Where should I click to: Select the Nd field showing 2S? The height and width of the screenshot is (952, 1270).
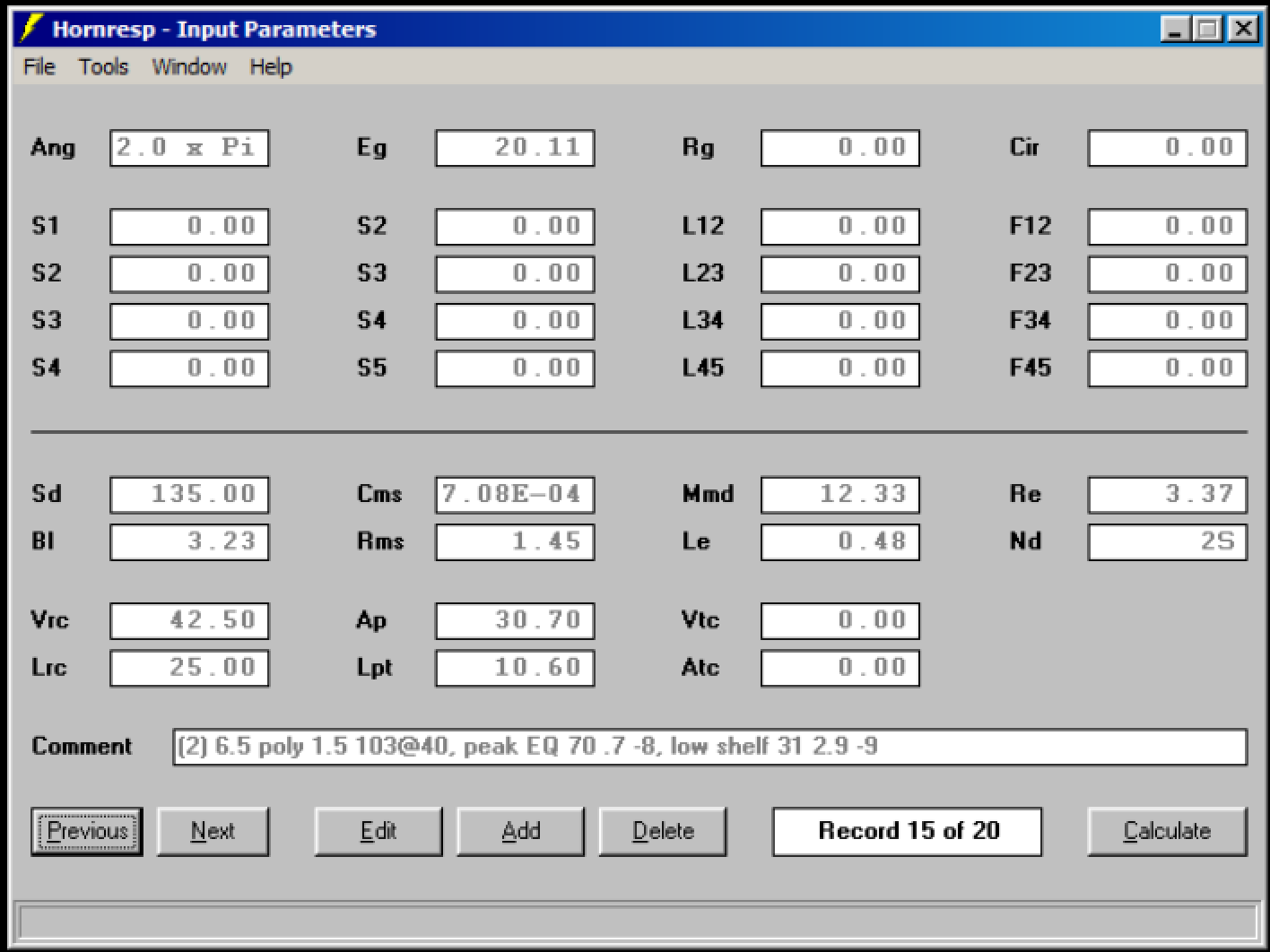[1168, 542]
